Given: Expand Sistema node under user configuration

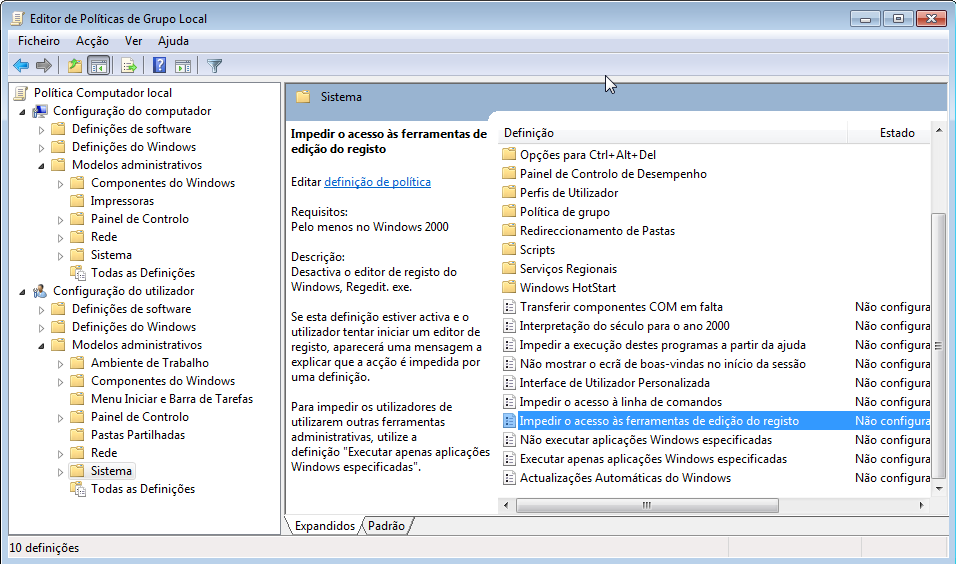Looking at the screenshot, I should (x=60, y=471).
